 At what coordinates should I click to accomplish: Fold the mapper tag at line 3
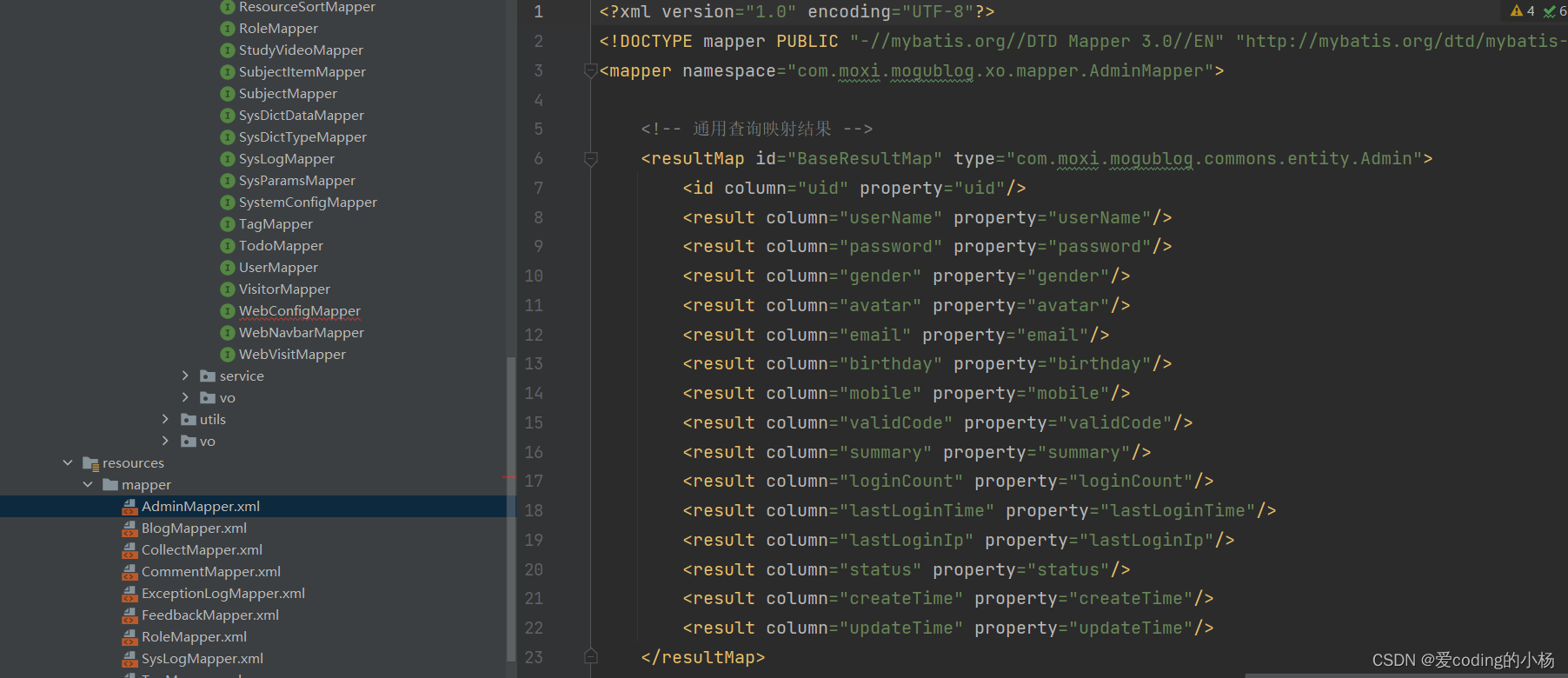click(591, 70)
